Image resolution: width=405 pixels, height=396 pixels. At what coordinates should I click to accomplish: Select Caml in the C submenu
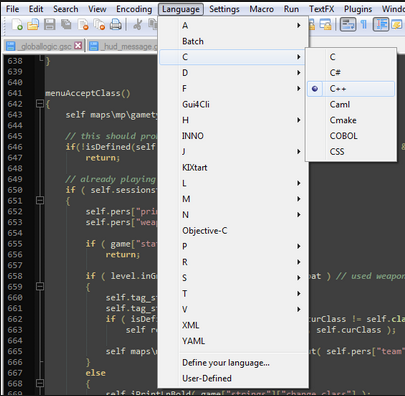click(x=351, y=104)
